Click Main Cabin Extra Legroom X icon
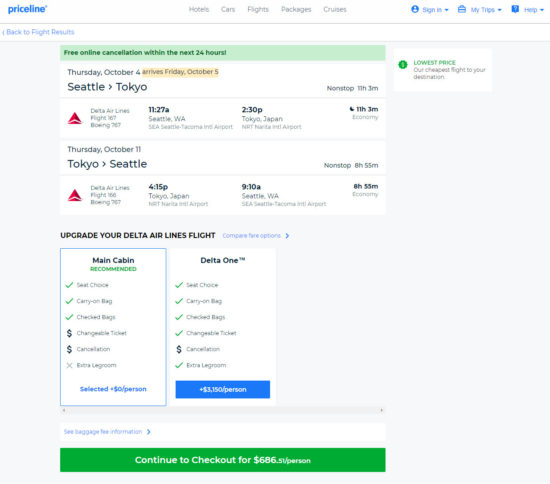The image size is (550, 484). coord(69,365)
